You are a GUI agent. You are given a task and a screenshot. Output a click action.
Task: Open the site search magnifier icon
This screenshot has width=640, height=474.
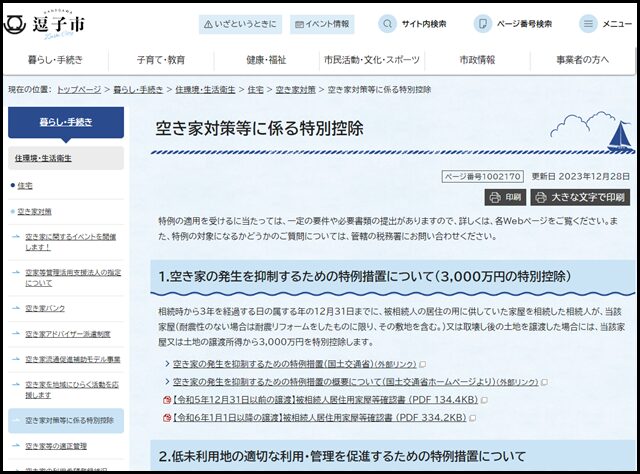coord(387,24)
